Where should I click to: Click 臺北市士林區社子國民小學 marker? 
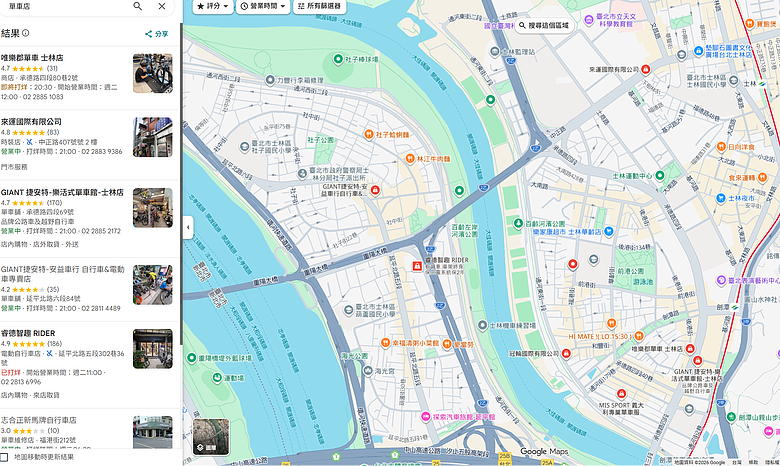(x=244, y=147)
